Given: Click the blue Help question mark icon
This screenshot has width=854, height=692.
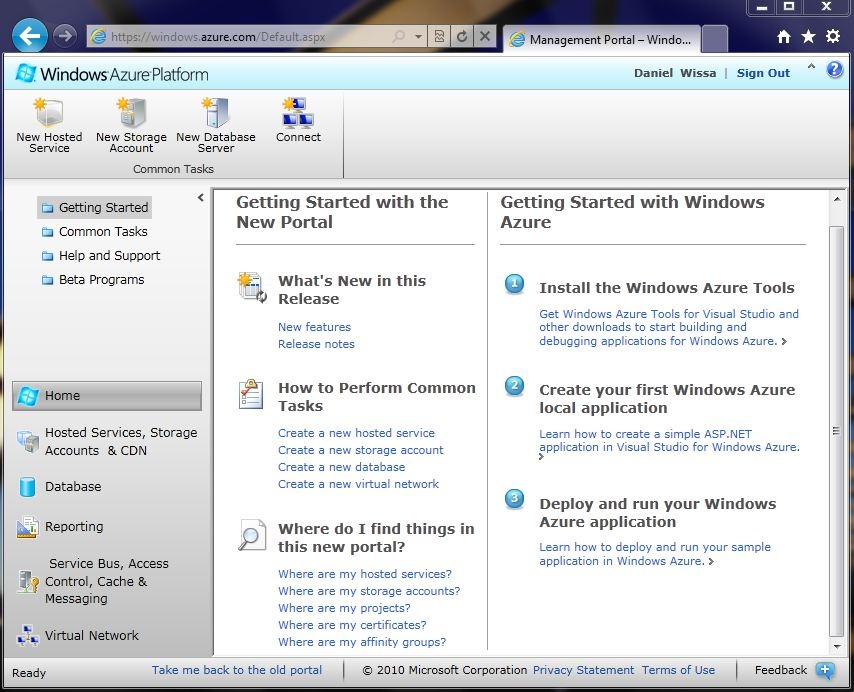Looking at the screenshot, I should pos(834,70).
